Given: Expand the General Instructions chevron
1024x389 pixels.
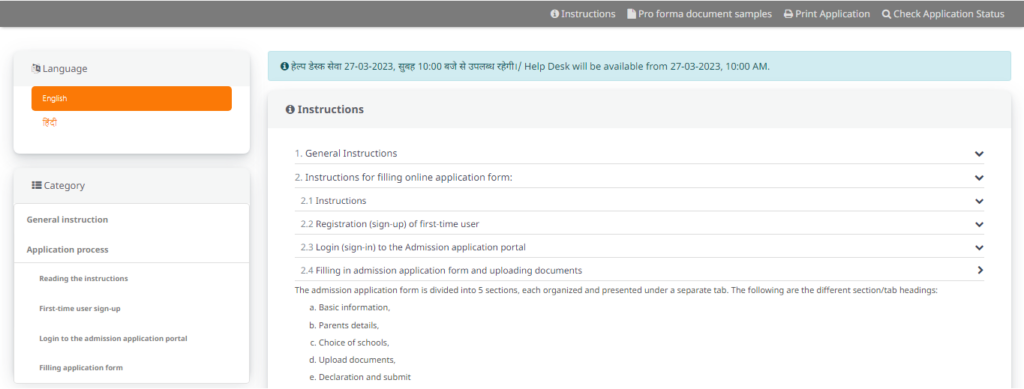Looking at the screenshot, I should pyautogui.click(x=979, y=153).
